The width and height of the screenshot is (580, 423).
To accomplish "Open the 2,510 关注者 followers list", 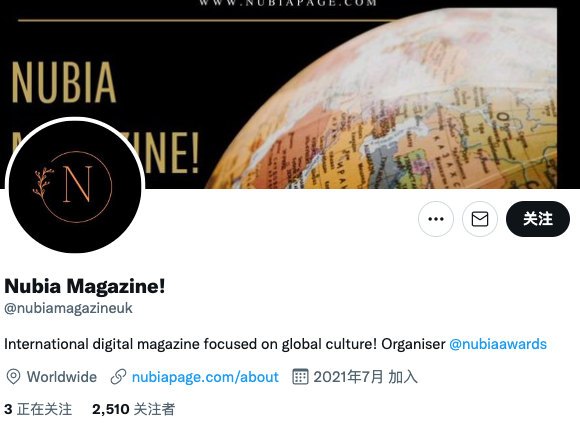I will (x=134, y=409).
